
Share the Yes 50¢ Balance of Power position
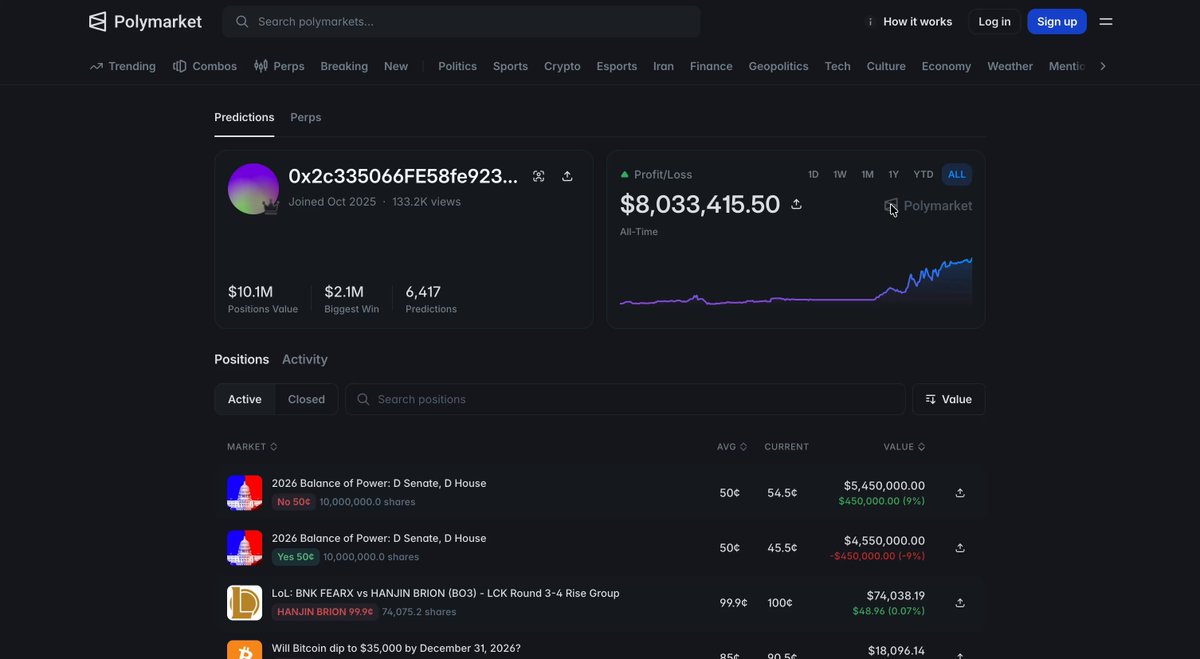click(960, 548)
